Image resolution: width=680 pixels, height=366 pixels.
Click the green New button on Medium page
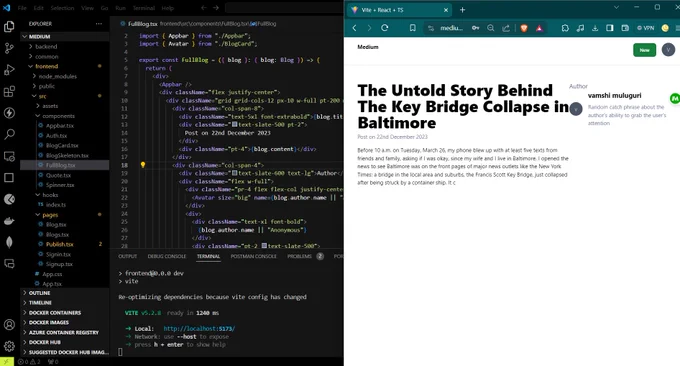(644, 50)
